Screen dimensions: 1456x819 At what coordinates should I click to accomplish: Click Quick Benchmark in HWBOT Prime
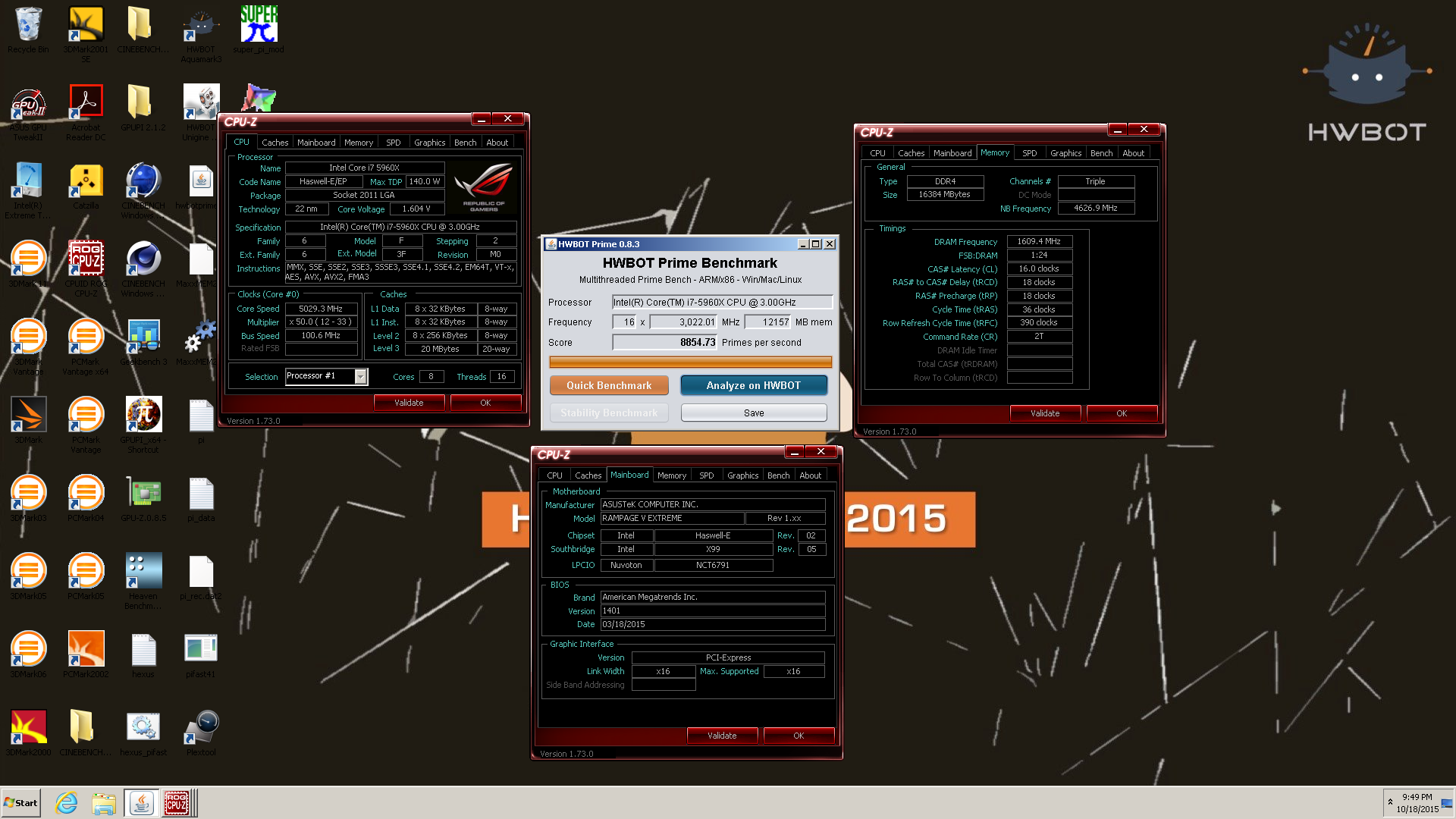609,385
